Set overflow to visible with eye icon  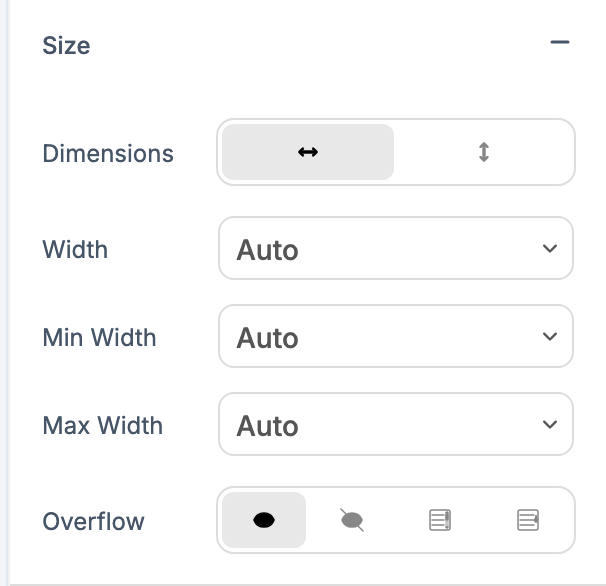pos(264,520)
